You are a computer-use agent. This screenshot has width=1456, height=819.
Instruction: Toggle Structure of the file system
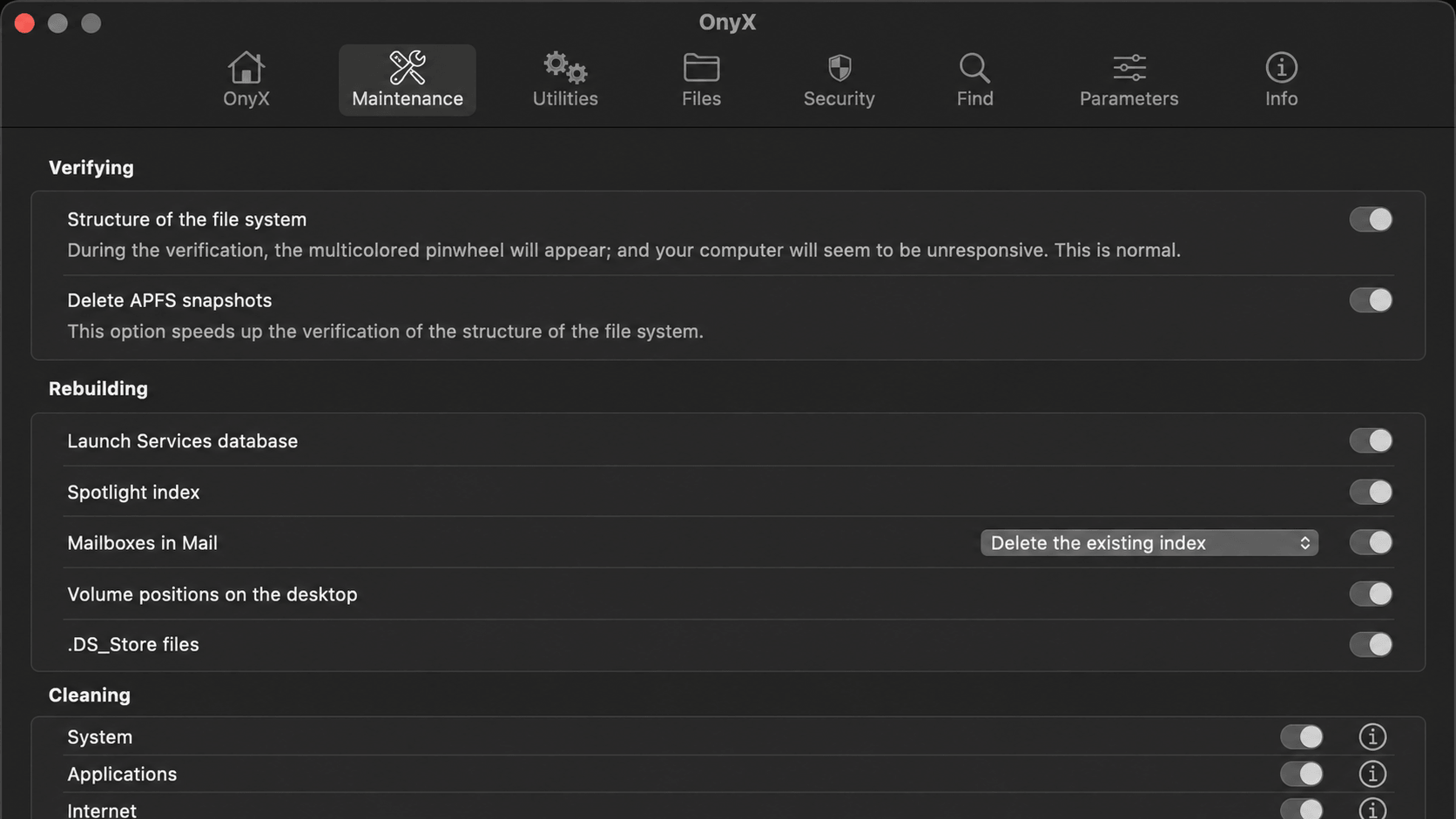tap(1371, 219)
